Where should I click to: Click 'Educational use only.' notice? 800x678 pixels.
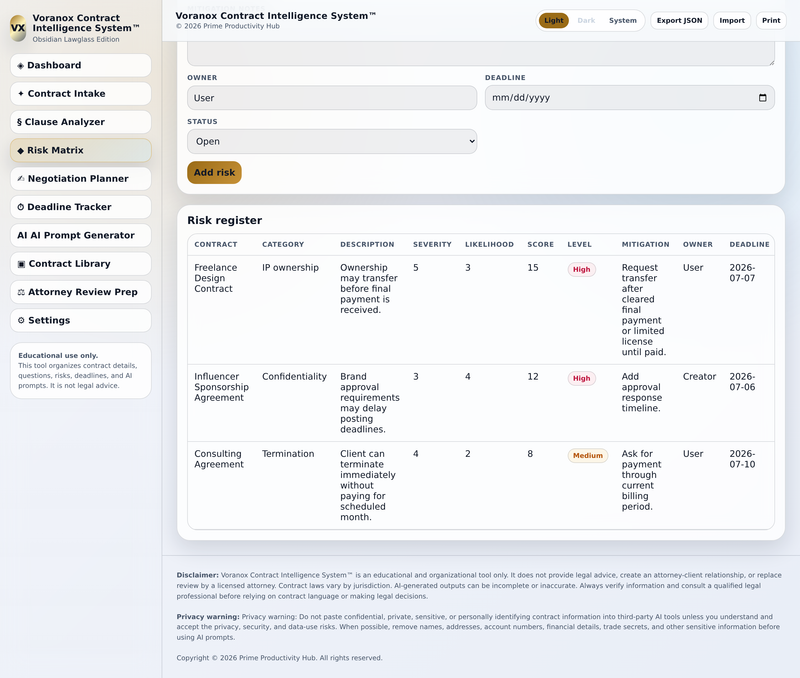click(x=58, y=356)
